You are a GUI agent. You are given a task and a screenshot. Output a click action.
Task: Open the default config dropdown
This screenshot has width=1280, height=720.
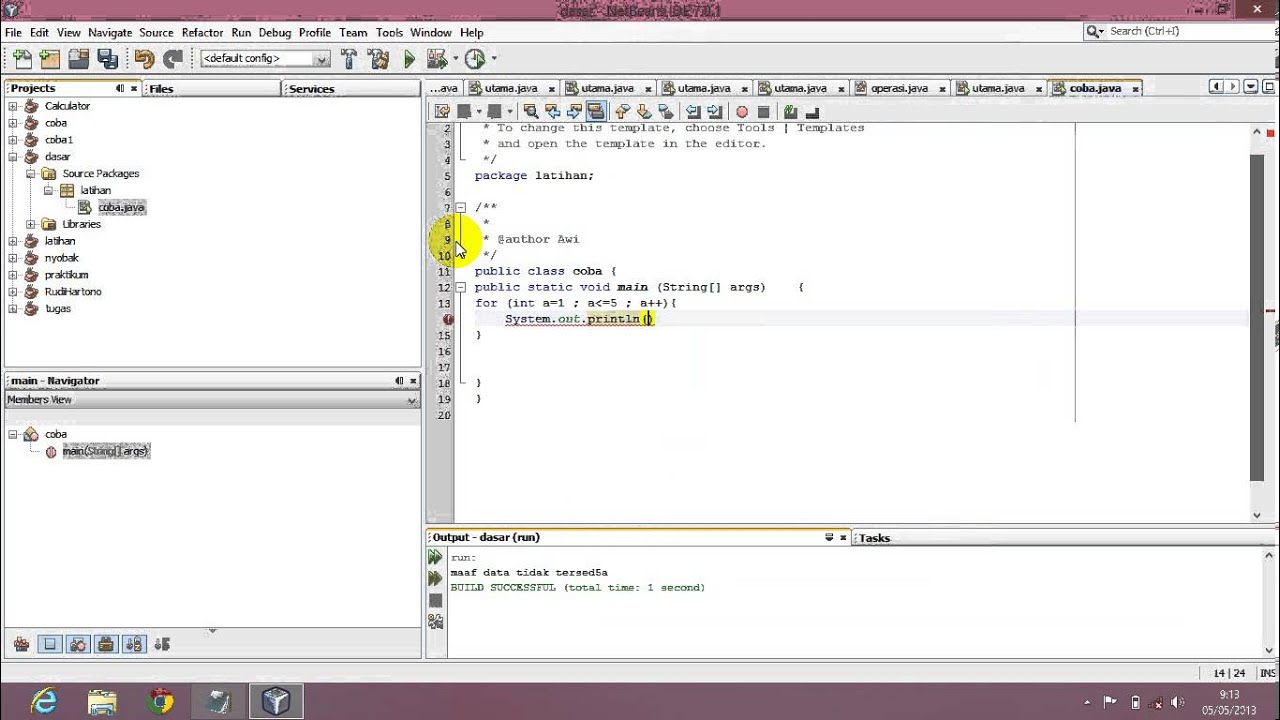click(x=265, y=59)
